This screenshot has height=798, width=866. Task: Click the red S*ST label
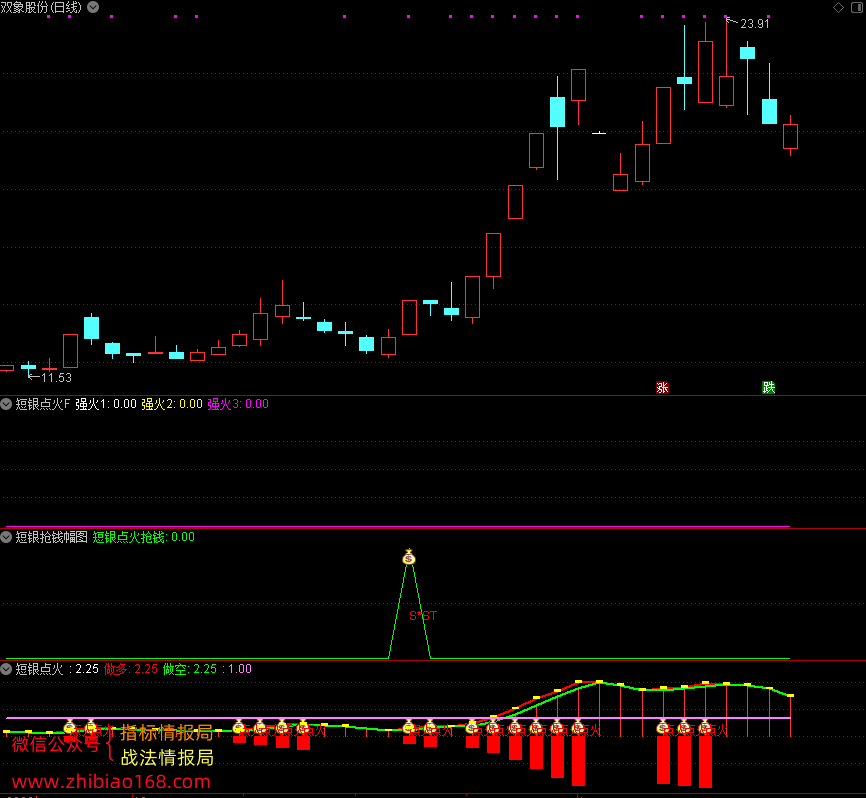click(x=423, y=616)
